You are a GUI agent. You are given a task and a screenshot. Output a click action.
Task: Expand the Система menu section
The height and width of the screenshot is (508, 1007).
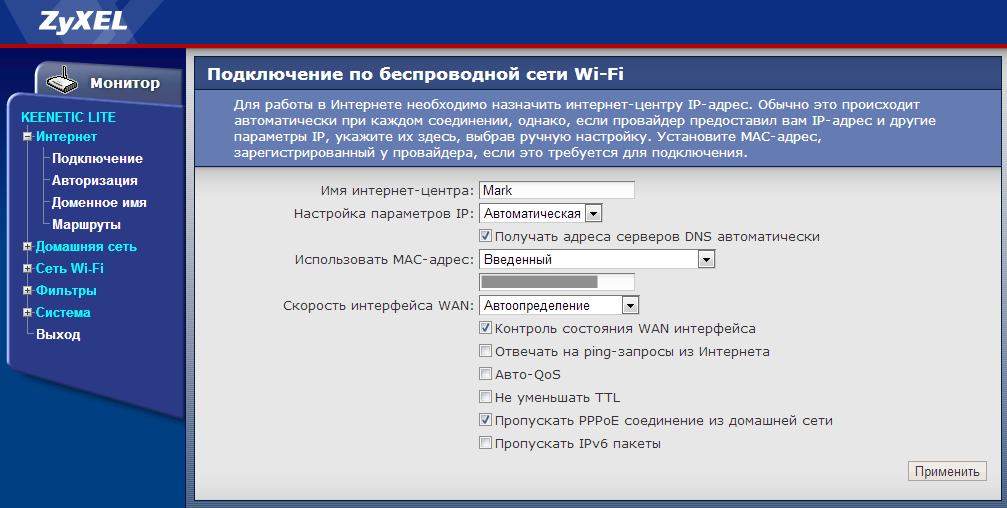27,313
